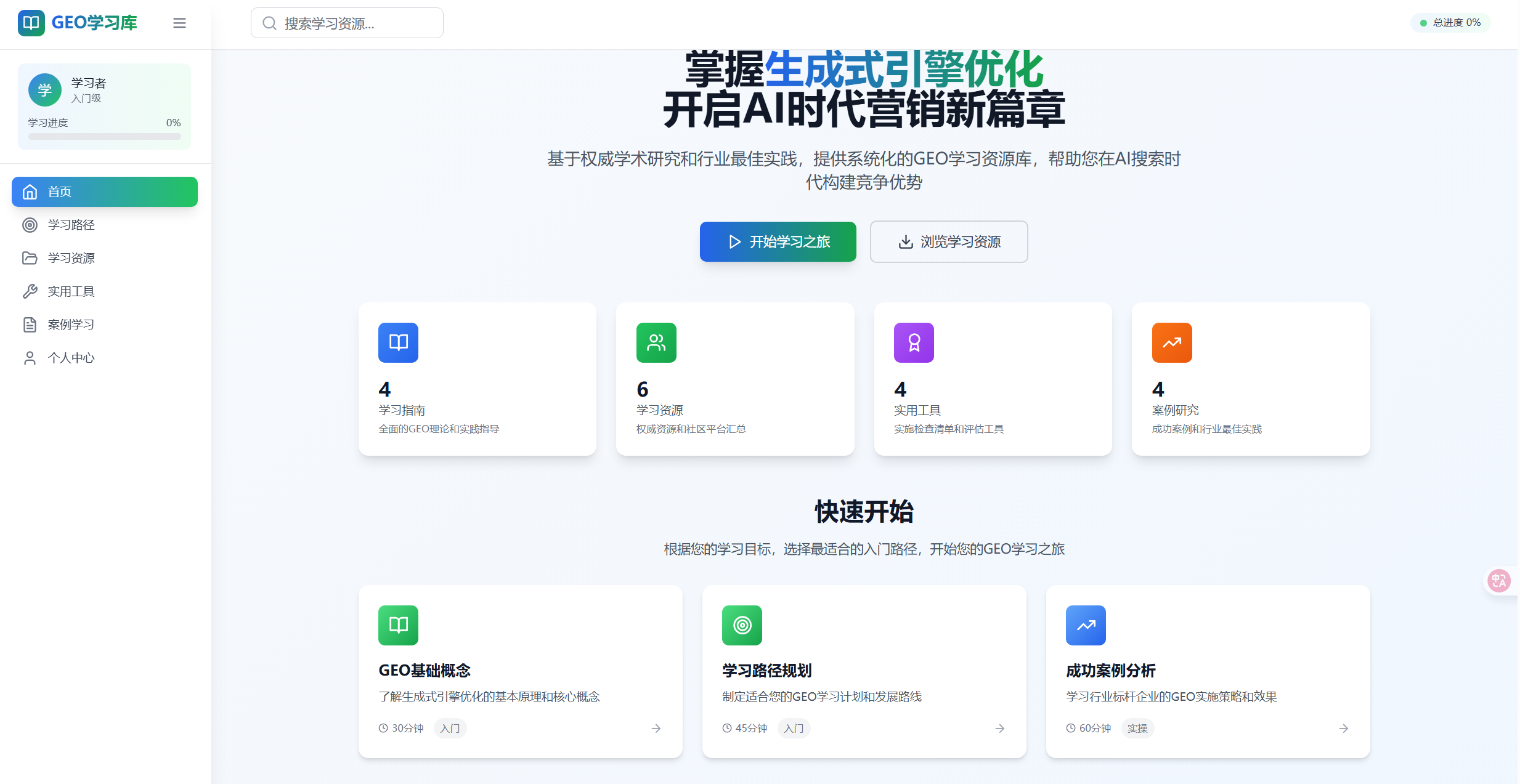Viewport: 1520px width, 784px height.
Task: Click the purple award icon on 实用工具 card
Action: click(x=914, y=342)
